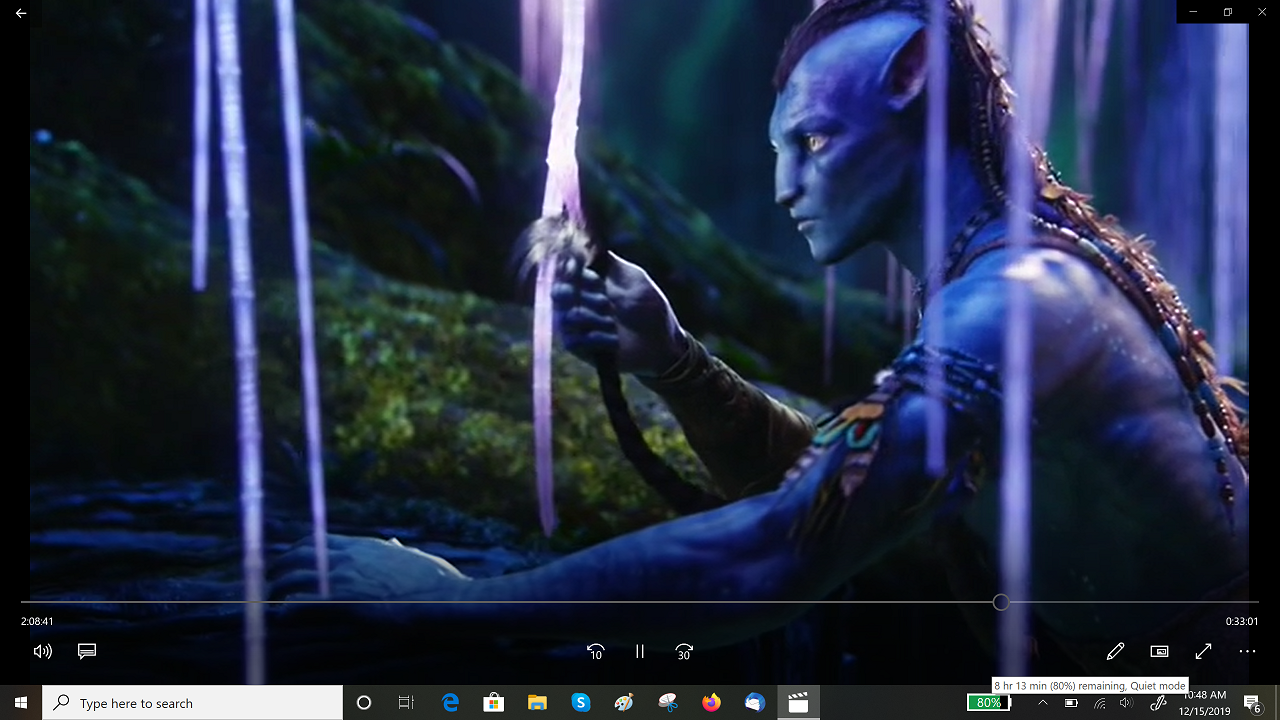Screen dimensions: 1280x720
Task: Open Skype from the taskbar
Action: [581, 703]
